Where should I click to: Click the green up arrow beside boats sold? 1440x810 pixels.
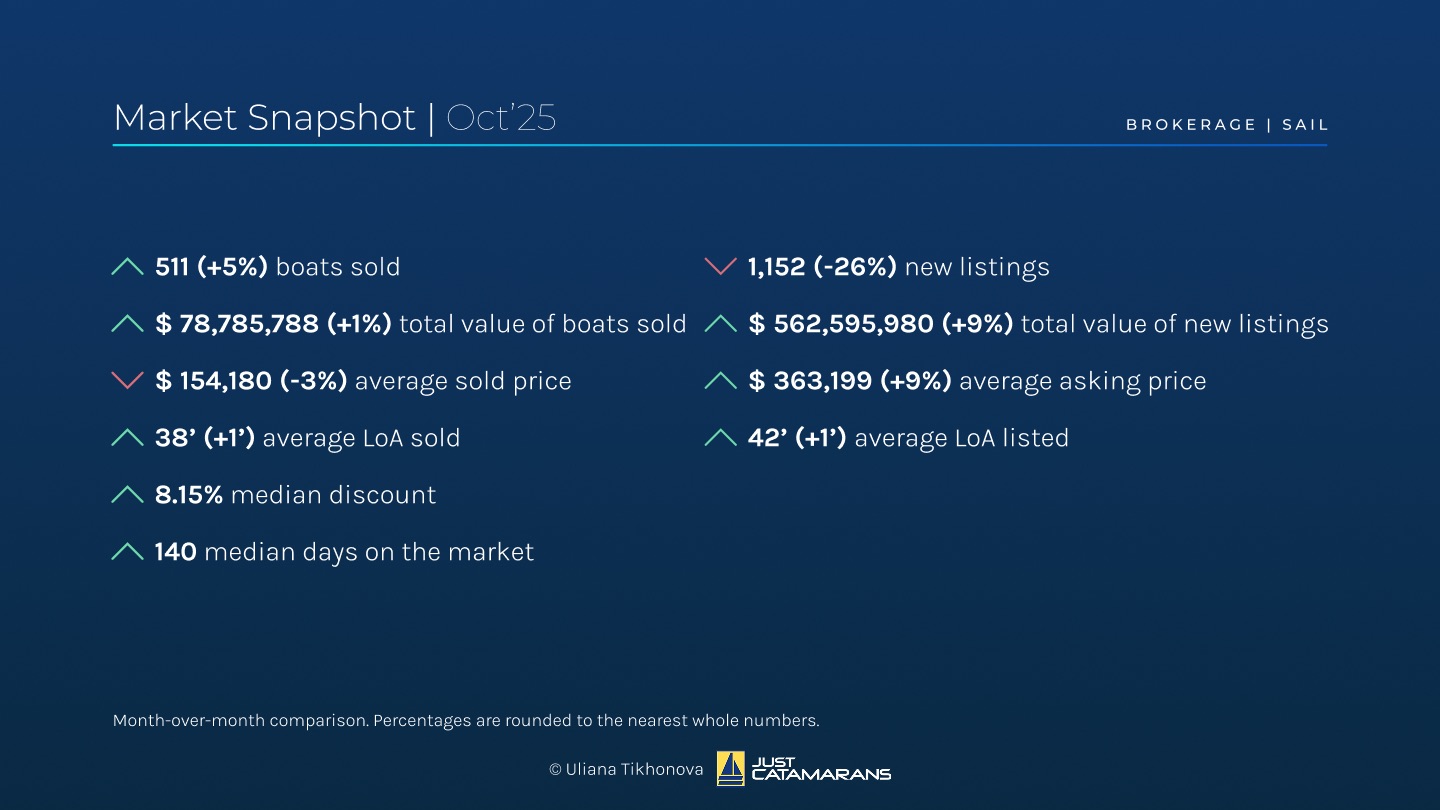coord(127,267)
